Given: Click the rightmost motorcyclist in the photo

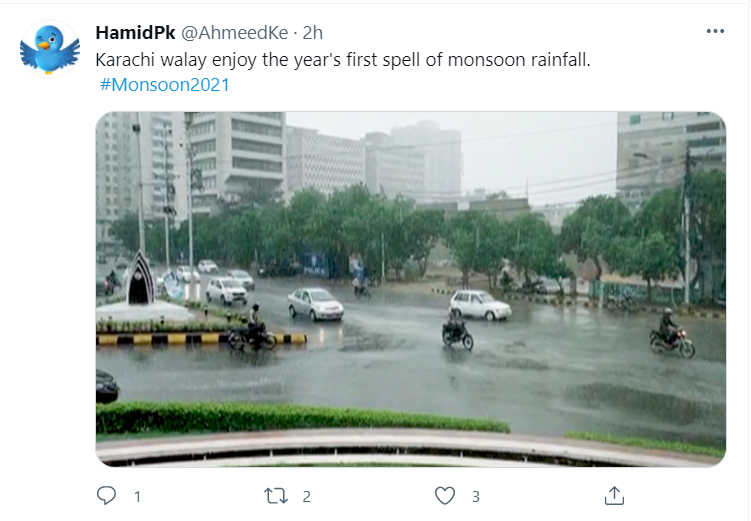Looking at the screenshot, I should click(671, 333).
